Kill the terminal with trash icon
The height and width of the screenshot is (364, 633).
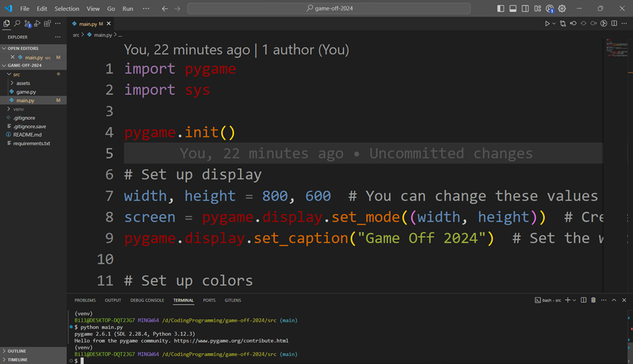593,300
